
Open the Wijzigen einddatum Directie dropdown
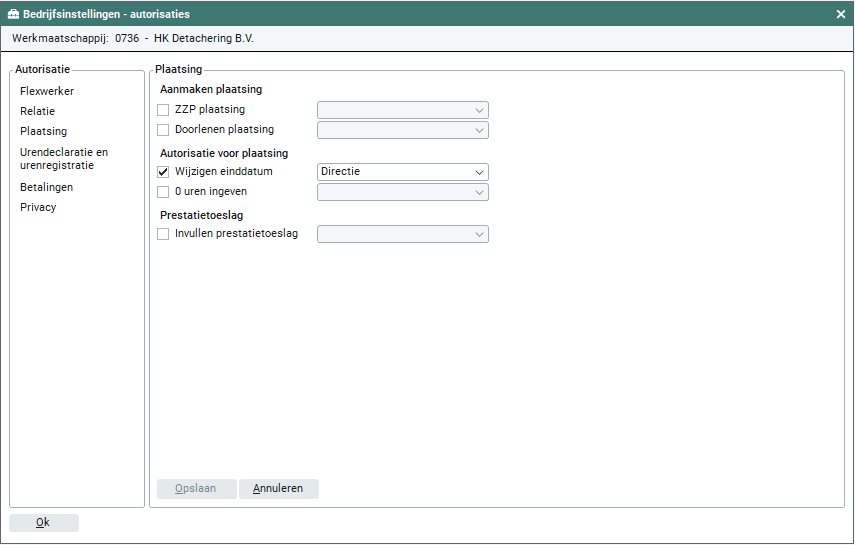coord(402,172)
